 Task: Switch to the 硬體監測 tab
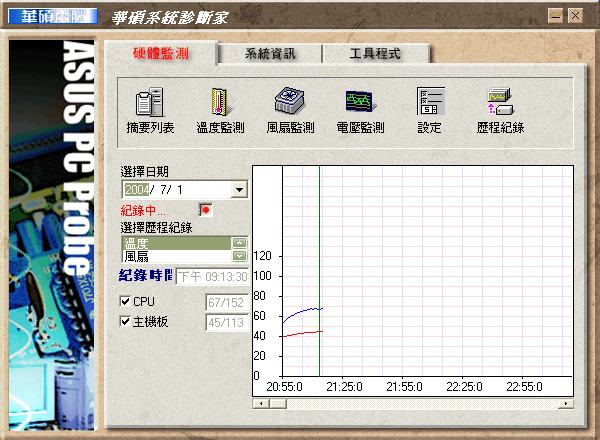pyautogui.click(x=161, y=53)
